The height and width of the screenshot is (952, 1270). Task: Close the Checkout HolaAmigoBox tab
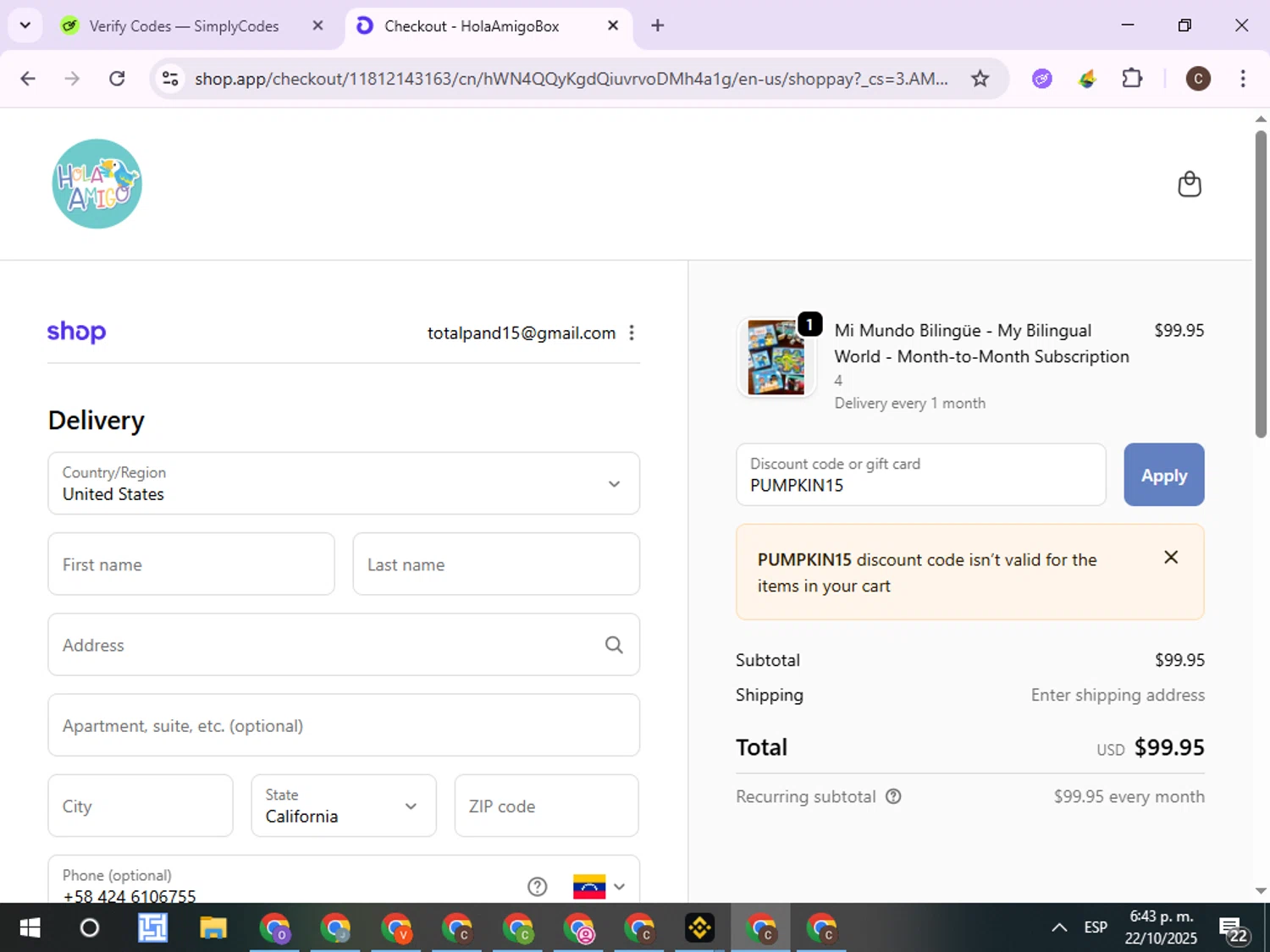pyautogui.click(x=613, y=25)
